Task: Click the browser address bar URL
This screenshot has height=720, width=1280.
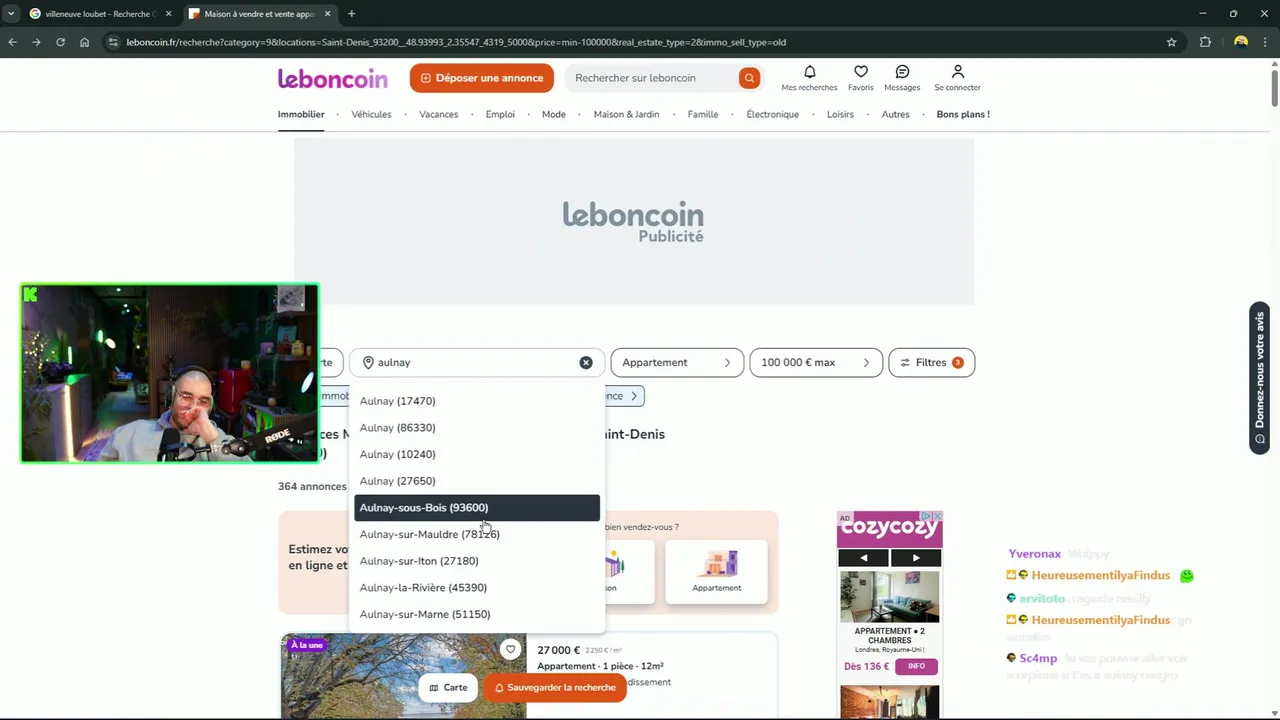Action: point(455,42)
